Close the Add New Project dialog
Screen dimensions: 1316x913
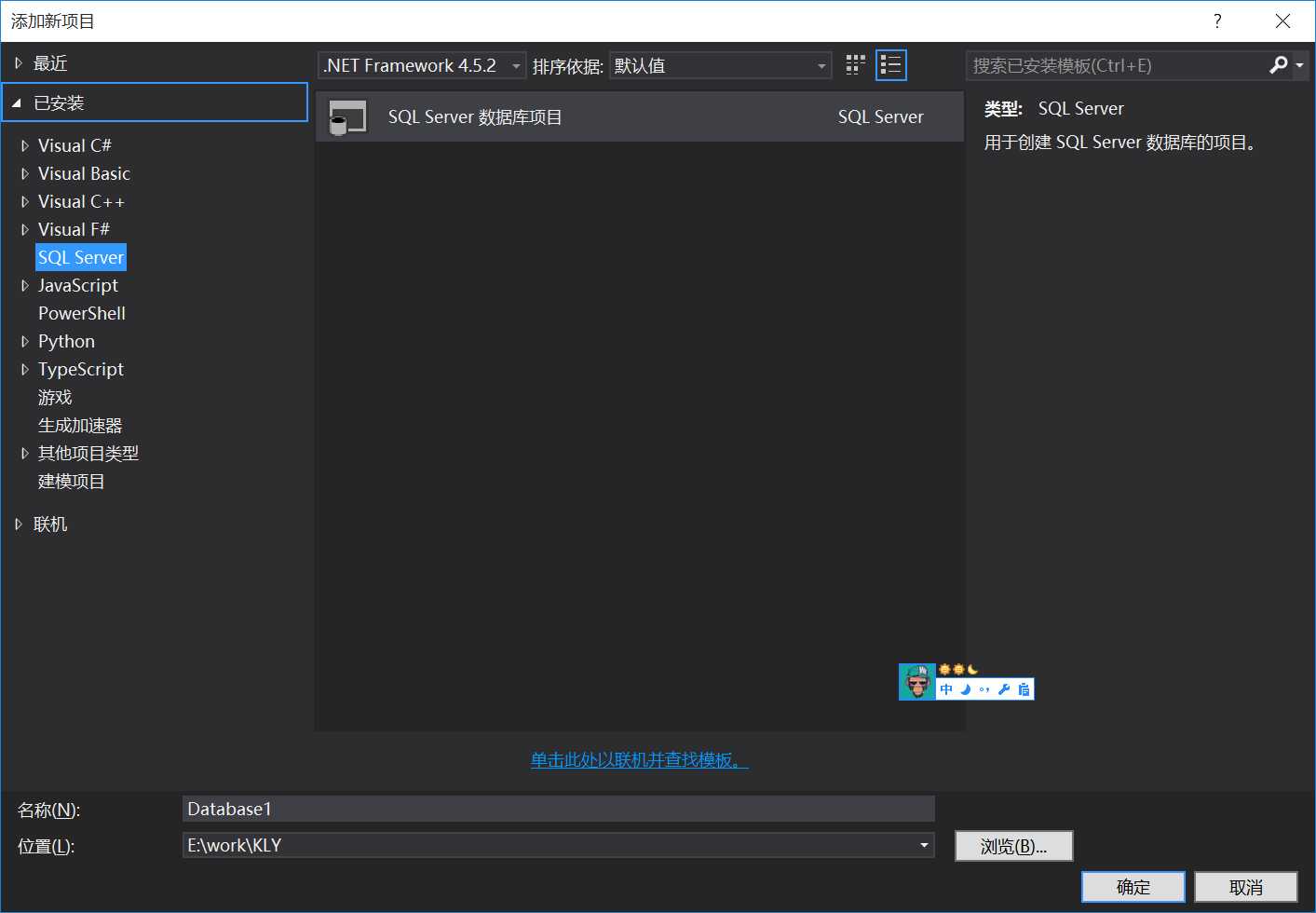(x=1282, y=21)
